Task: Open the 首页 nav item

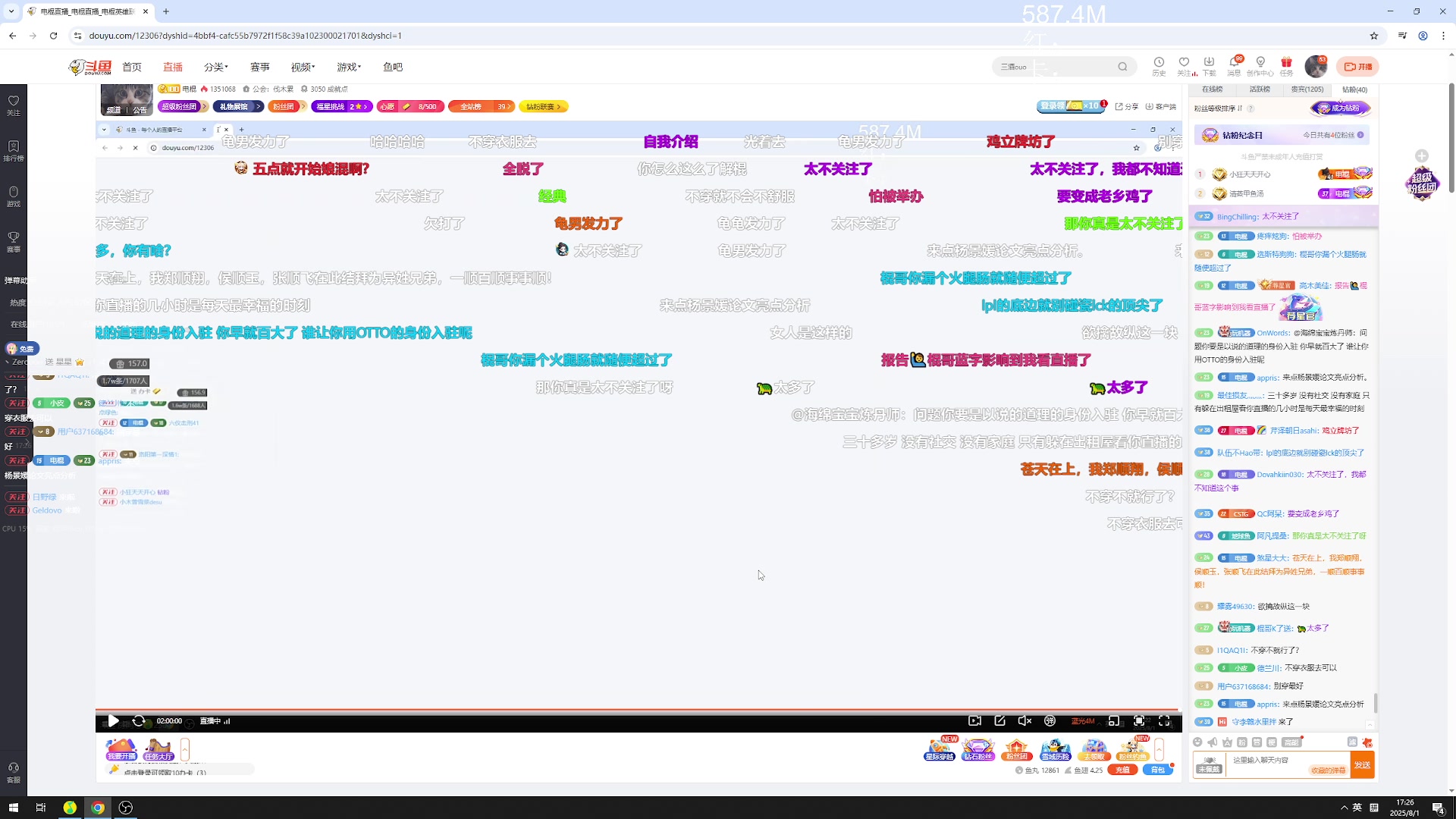Action: coord(132,67)
